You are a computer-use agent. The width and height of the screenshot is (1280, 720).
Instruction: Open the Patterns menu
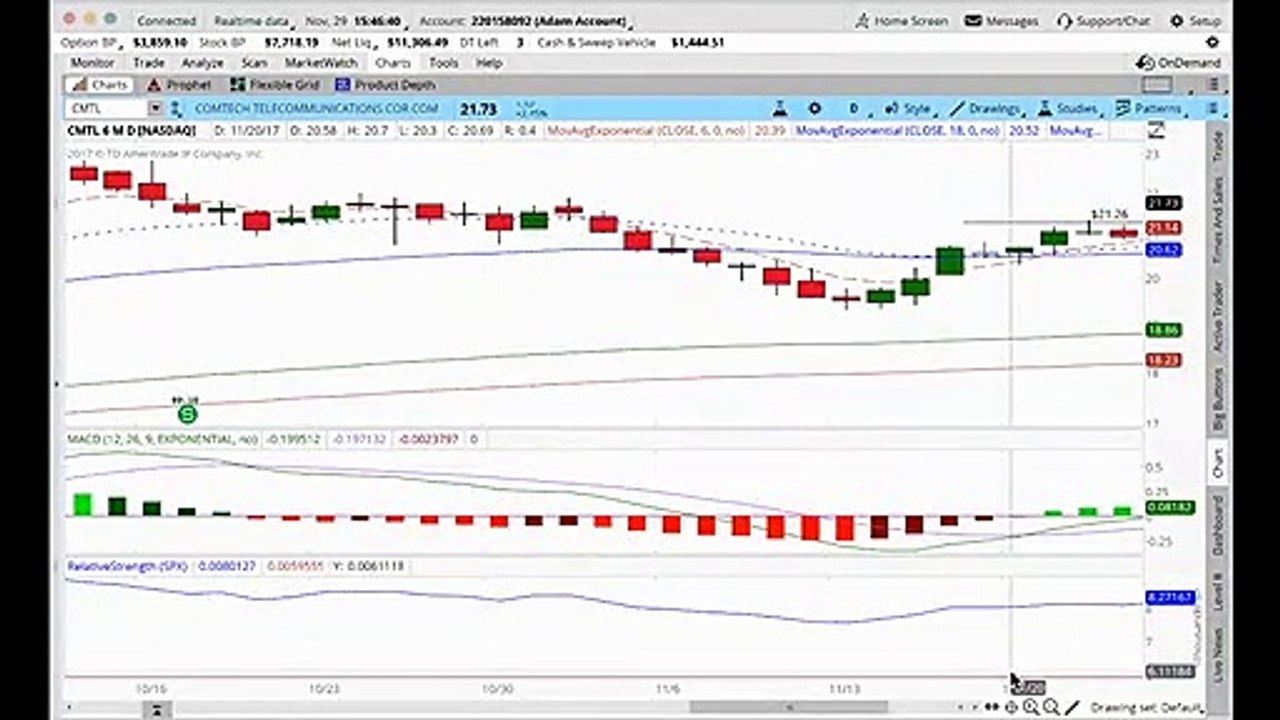1150,108
